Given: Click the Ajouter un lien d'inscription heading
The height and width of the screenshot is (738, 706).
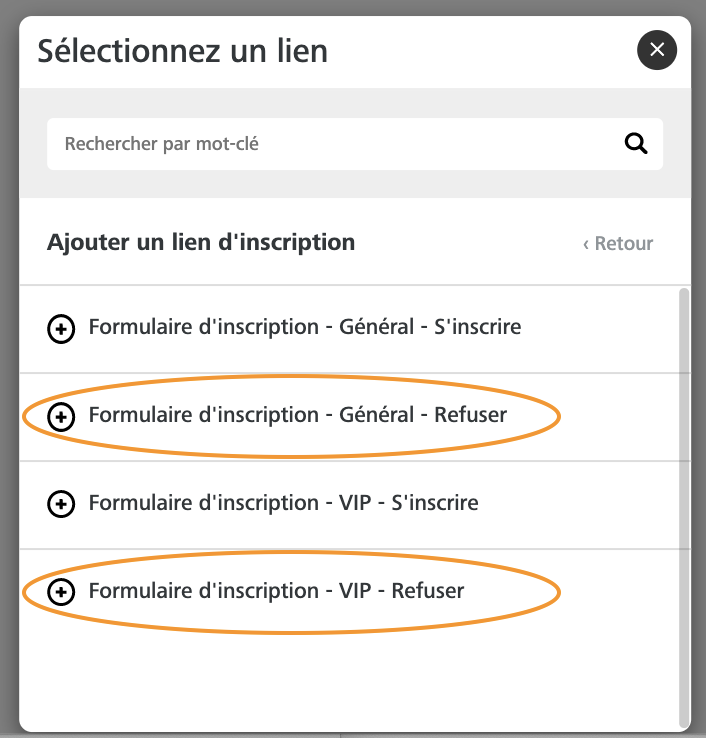Looking at the screenshot, I should click(x=201, y=242).
